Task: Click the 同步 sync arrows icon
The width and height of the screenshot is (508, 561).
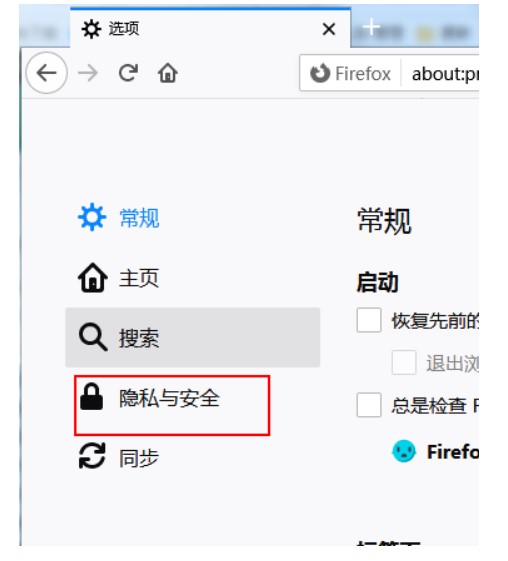Action: (92, 456)
